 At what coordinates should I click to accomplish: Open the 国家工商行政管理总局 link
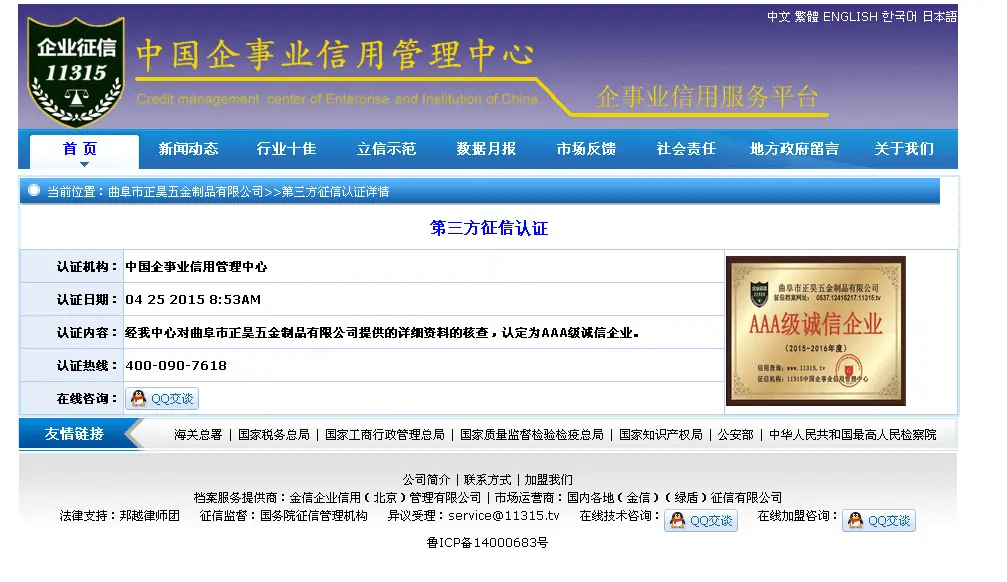pyautogui.click(x=385, y=435)
